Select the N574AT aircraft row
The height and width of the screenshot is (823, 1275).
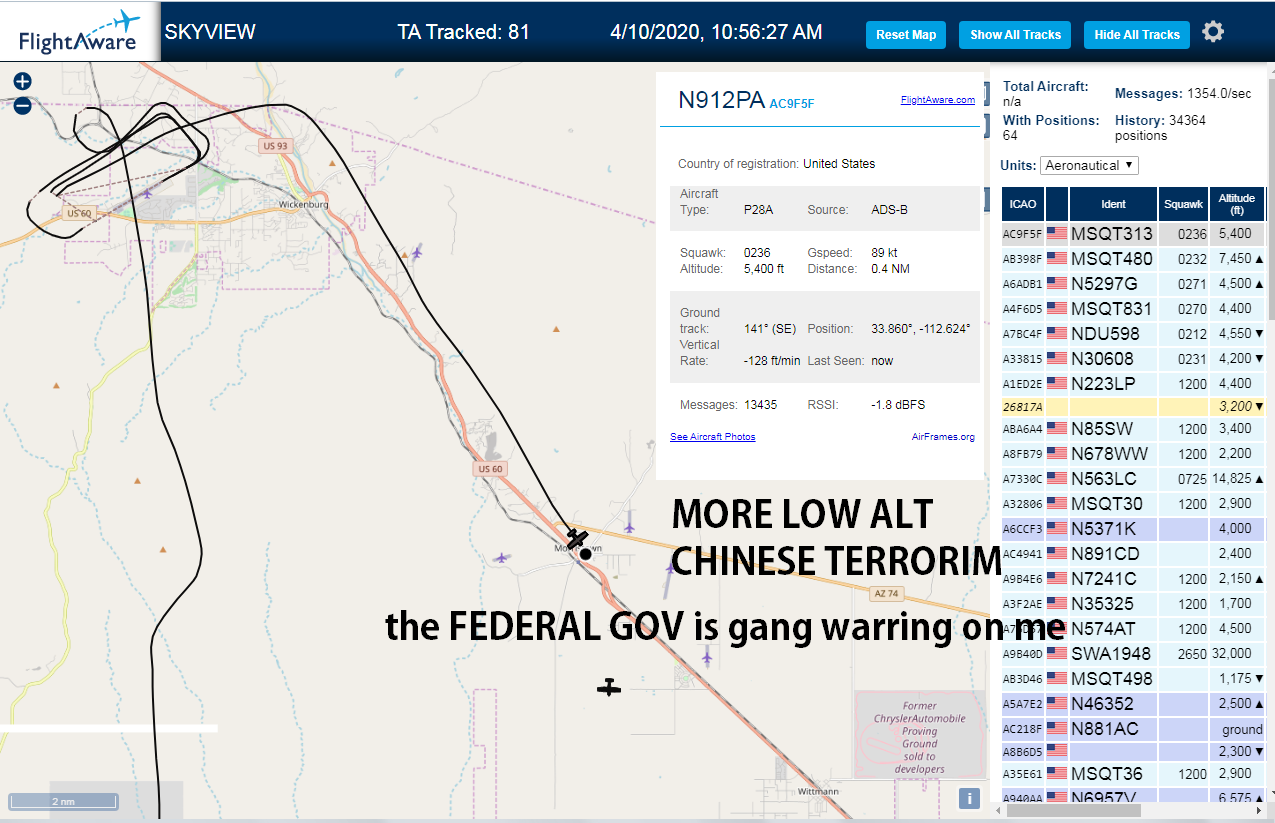[x=1133, y=629]
